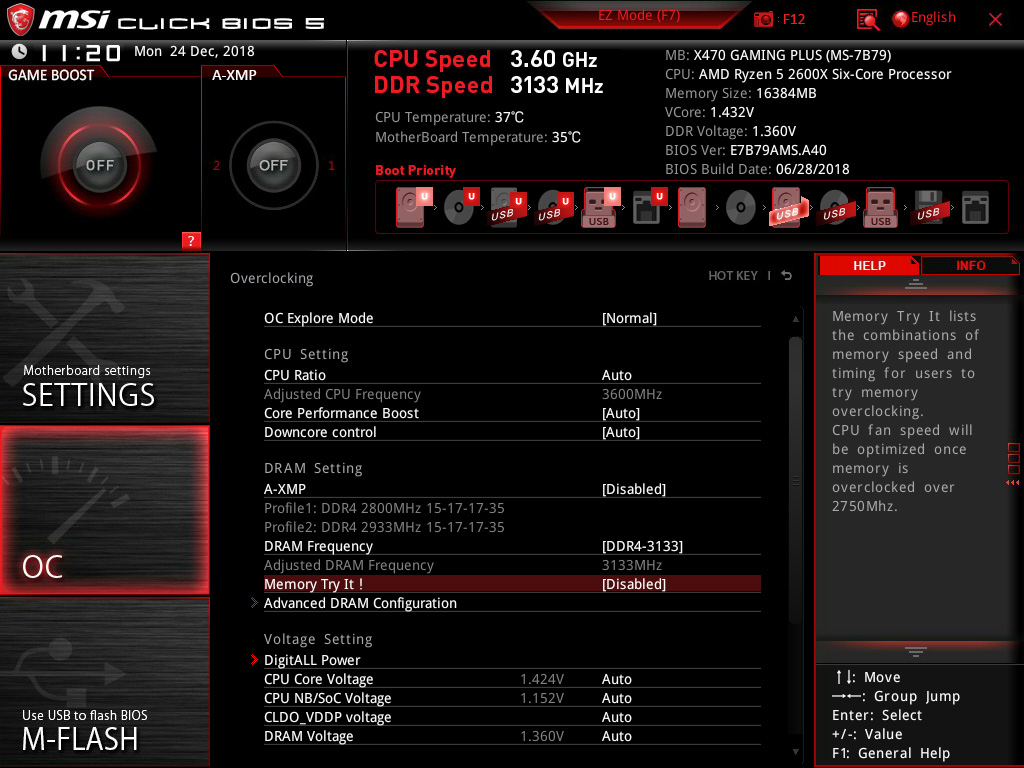Click the upper grip handle in the help panel
1024x768 pixels.
click(916, 283)
